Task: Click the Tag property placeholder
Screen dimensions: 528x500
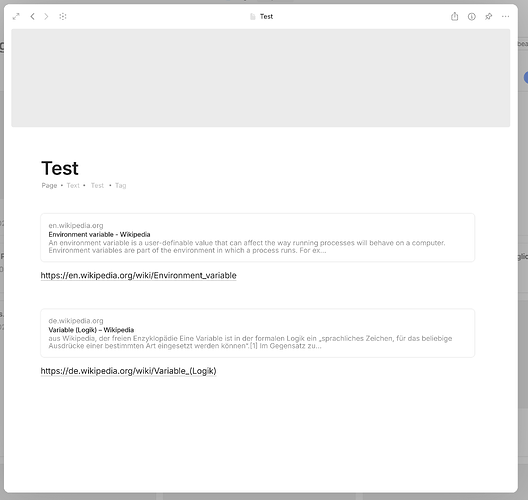Action: (121, 186)
